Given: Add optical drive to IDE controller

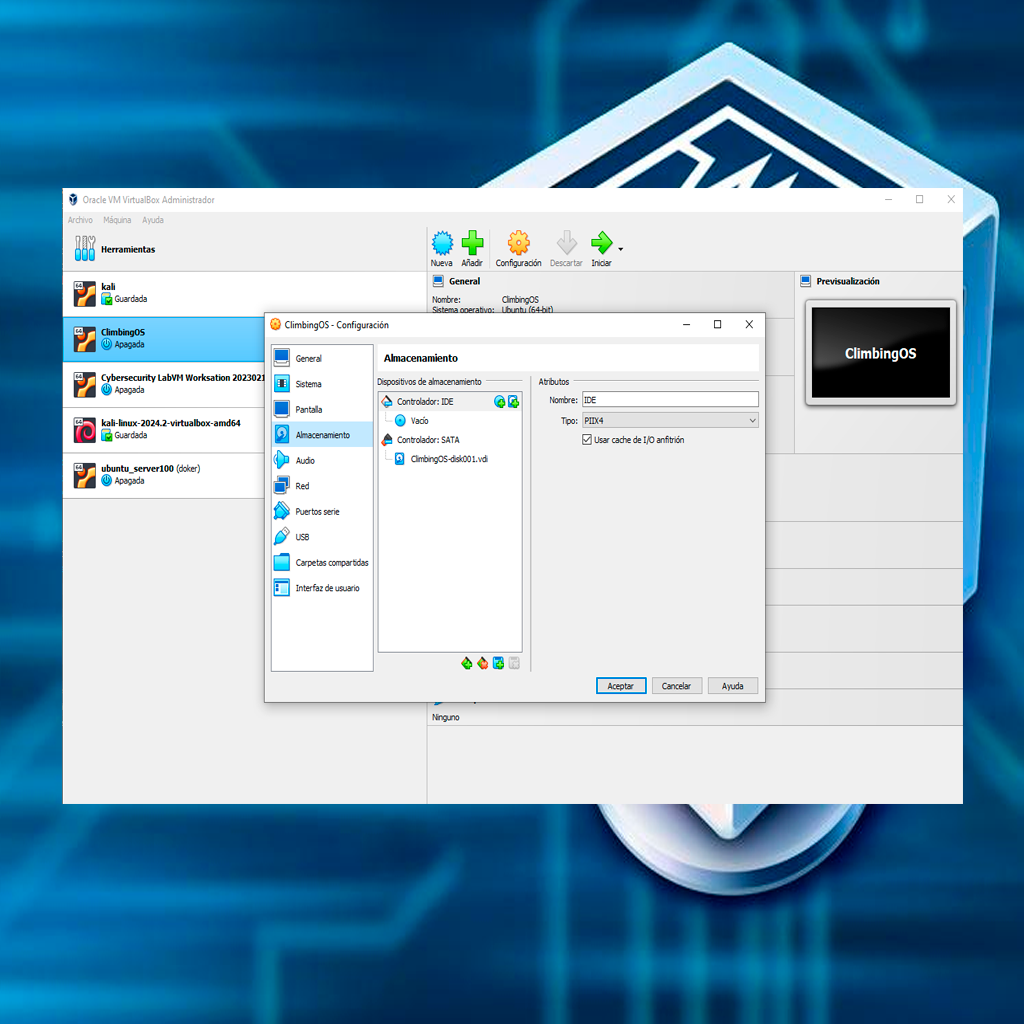Looking at the screenshot, I should point(500,402).
